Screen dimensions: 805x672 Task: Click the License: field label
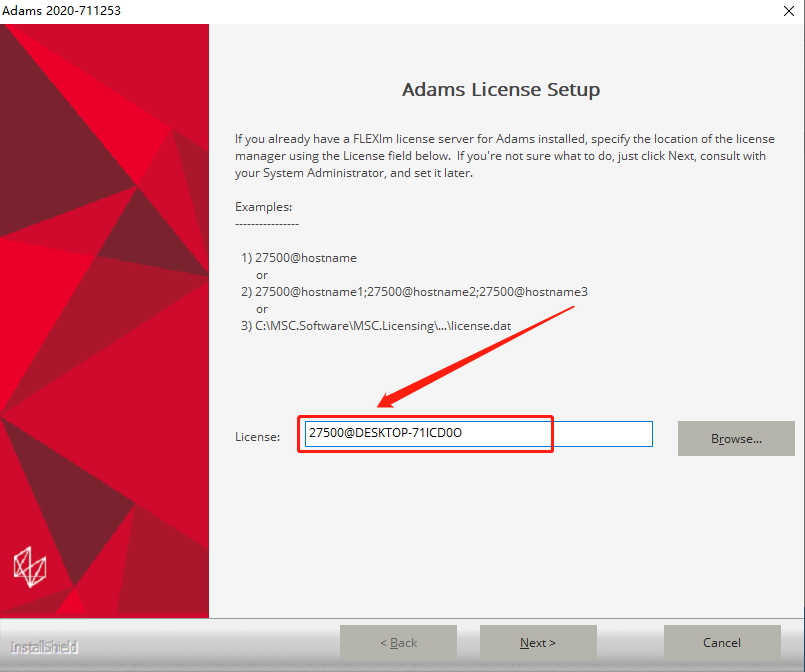[x=258, y=437]
